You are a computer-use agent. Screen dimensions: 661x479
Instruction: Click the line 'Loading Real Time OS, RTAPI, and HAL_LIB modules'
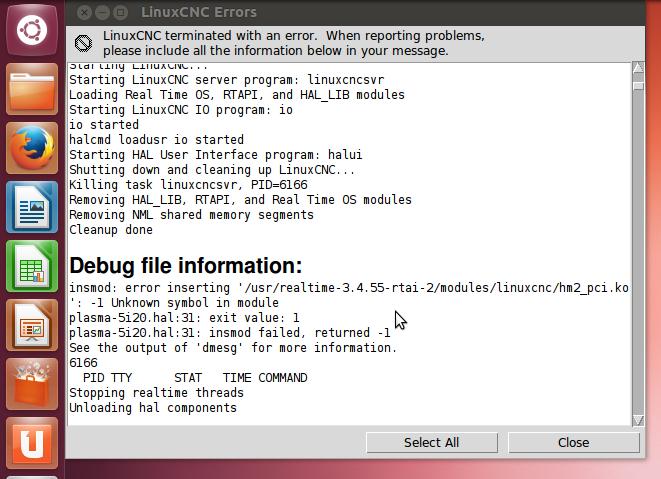coord(237,95)
